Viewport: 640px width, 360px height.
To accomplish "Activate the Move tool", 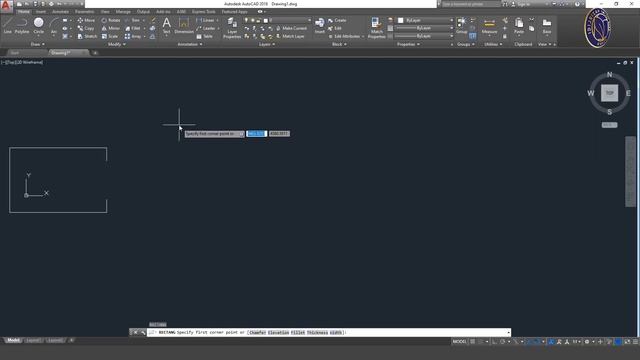I will [86, 20].
